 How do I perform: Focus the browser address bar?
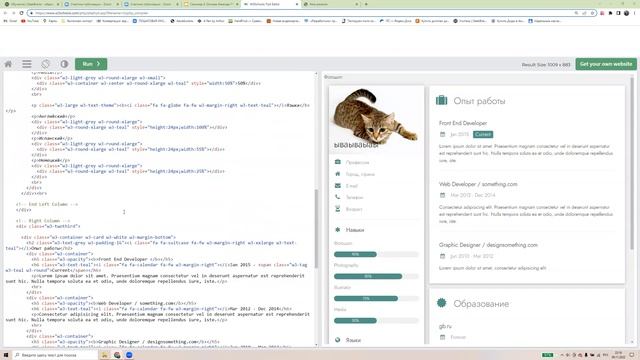coord(302,13)
